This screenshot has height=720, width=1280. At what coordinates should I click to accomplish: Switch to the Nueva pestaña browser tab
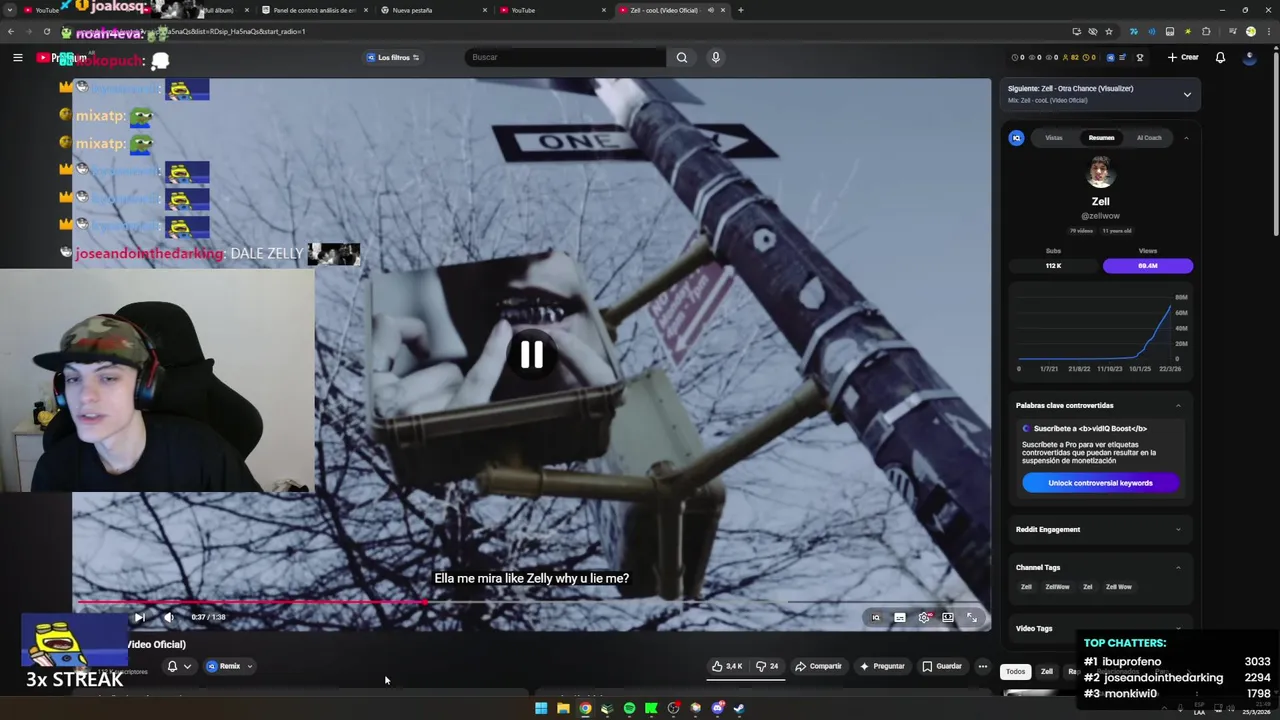434,10
